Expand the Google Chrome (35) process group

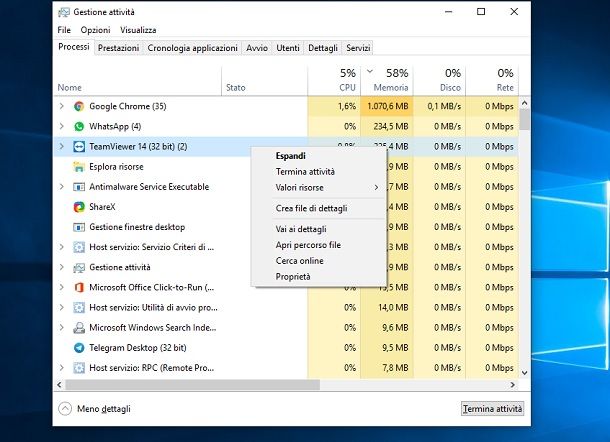click(61, 106)
